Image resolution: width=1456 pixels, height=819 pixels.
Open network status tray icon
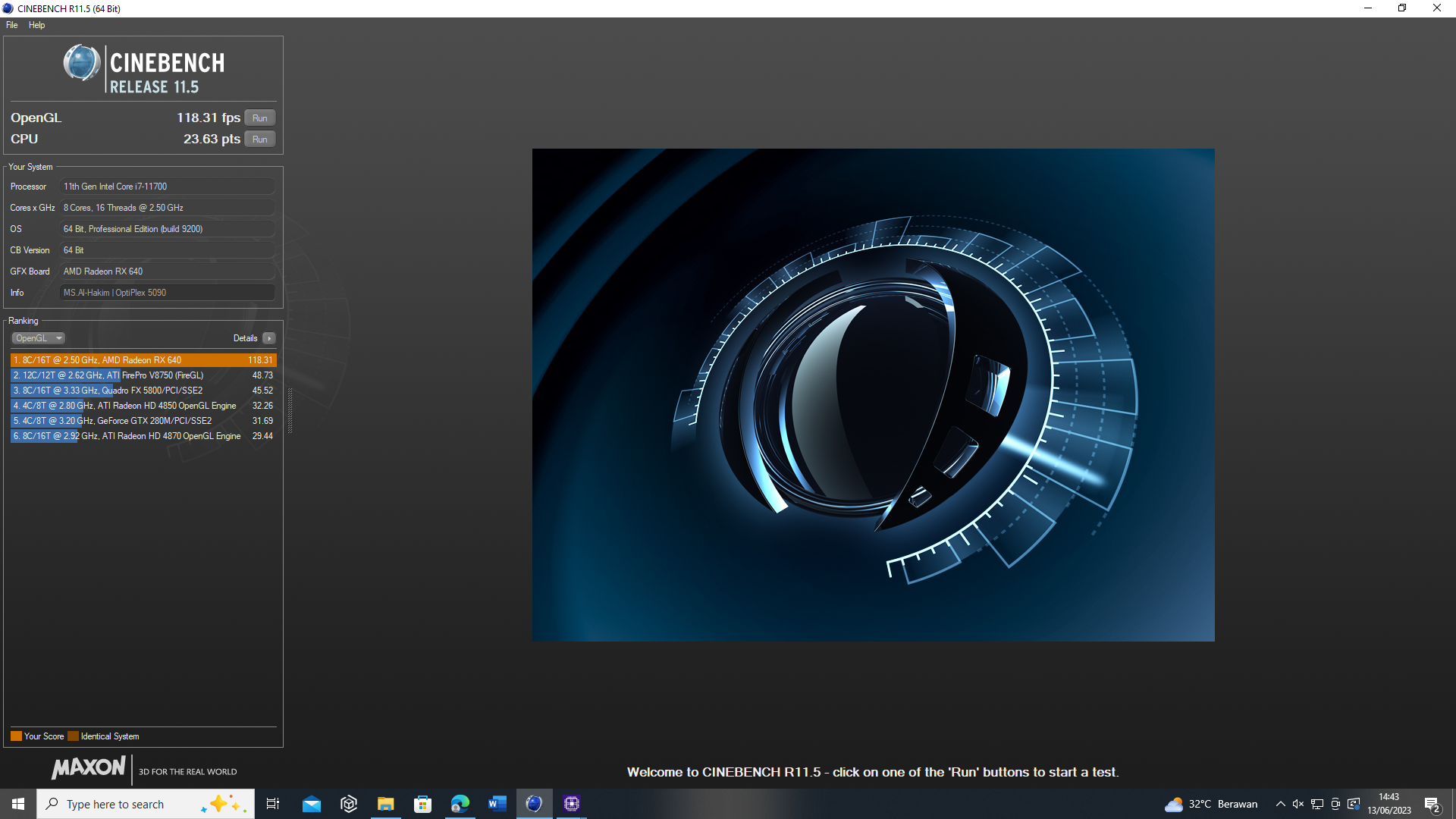[1317, 804]
